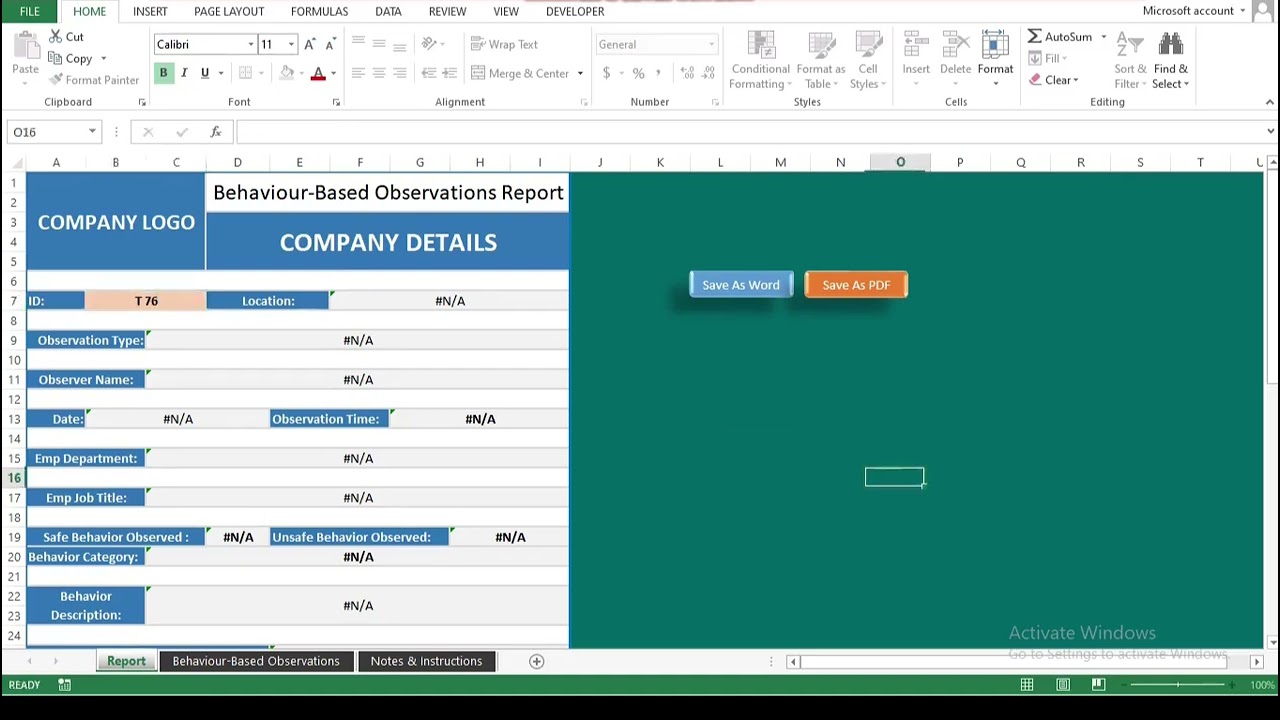Image resolution: width=1280 pixels, height=720 pixels.
Task: Switch to Page Layout view icon
Action: pyautogui.click(x=1063, y=685)
